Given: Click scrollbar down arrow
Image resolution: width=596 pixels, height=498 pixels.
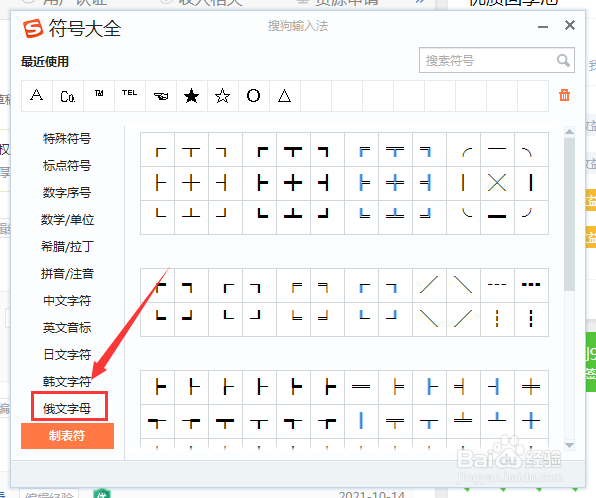Looking at the screenshot, I should click(x=569, y=445).
